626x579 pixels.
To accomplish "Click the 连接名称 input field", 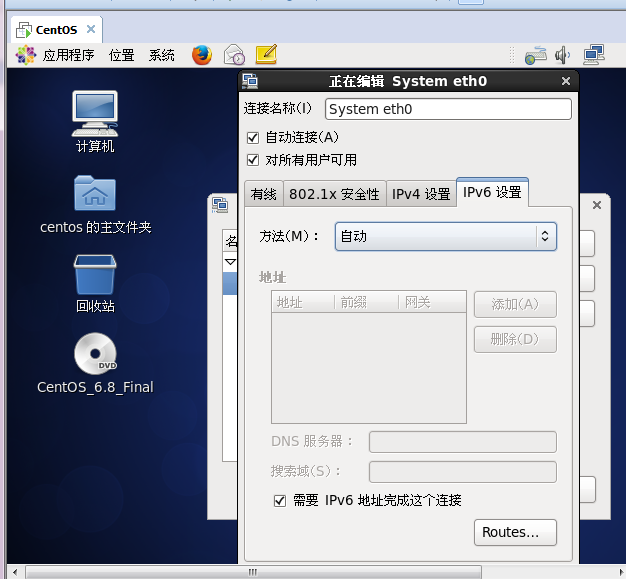I will (448, 109).
